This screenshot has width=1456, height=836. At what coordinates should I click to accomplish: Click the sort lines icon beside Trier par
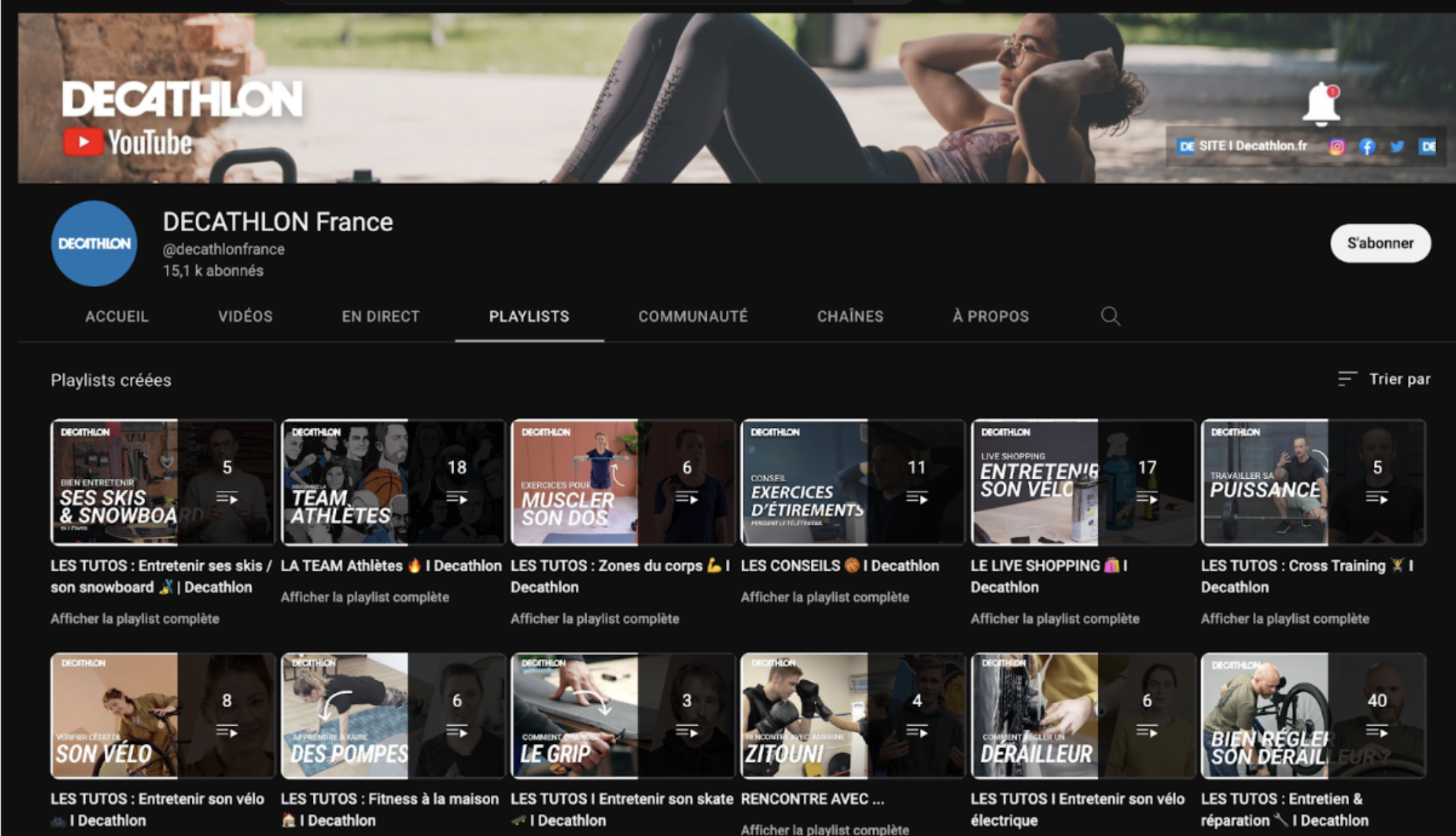(x=1347, y=379)
